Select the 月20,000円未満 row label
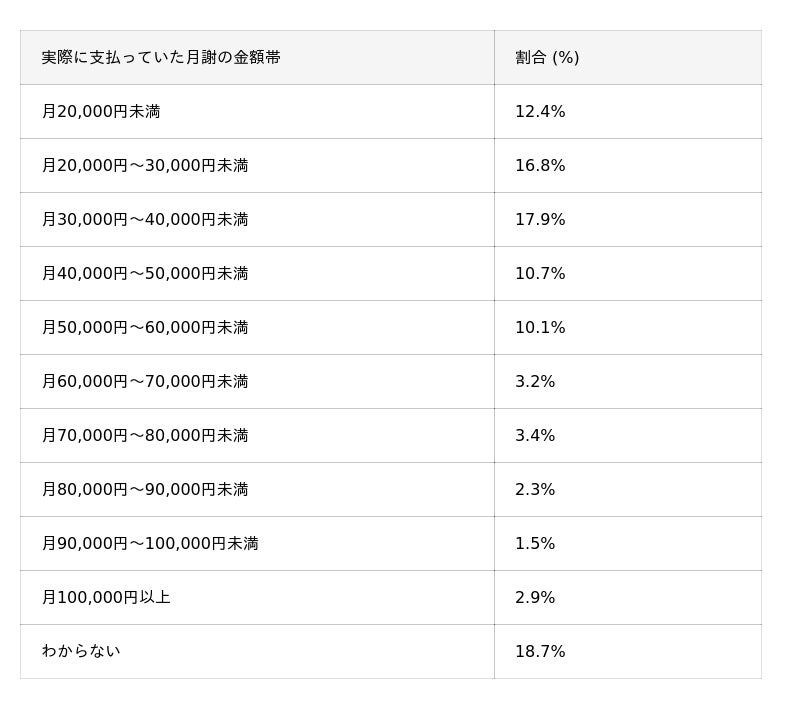 tap(101, 112)
